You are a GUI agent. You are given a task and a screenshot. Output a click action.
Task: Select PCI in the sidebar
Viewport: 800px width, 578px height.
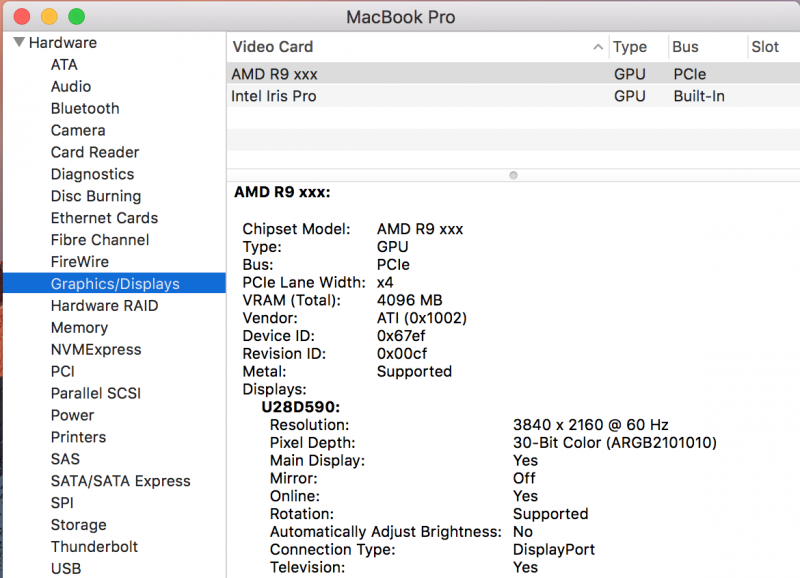(x=63, y=372)
